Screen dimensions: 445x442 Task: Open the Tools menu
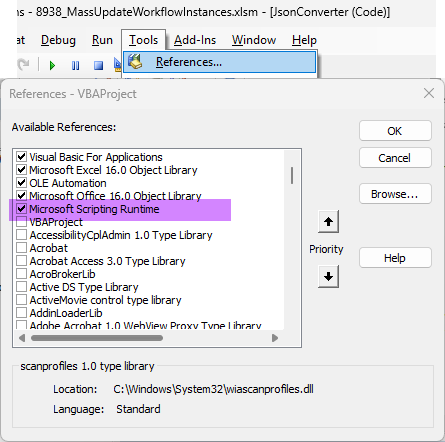pos(143,40)
